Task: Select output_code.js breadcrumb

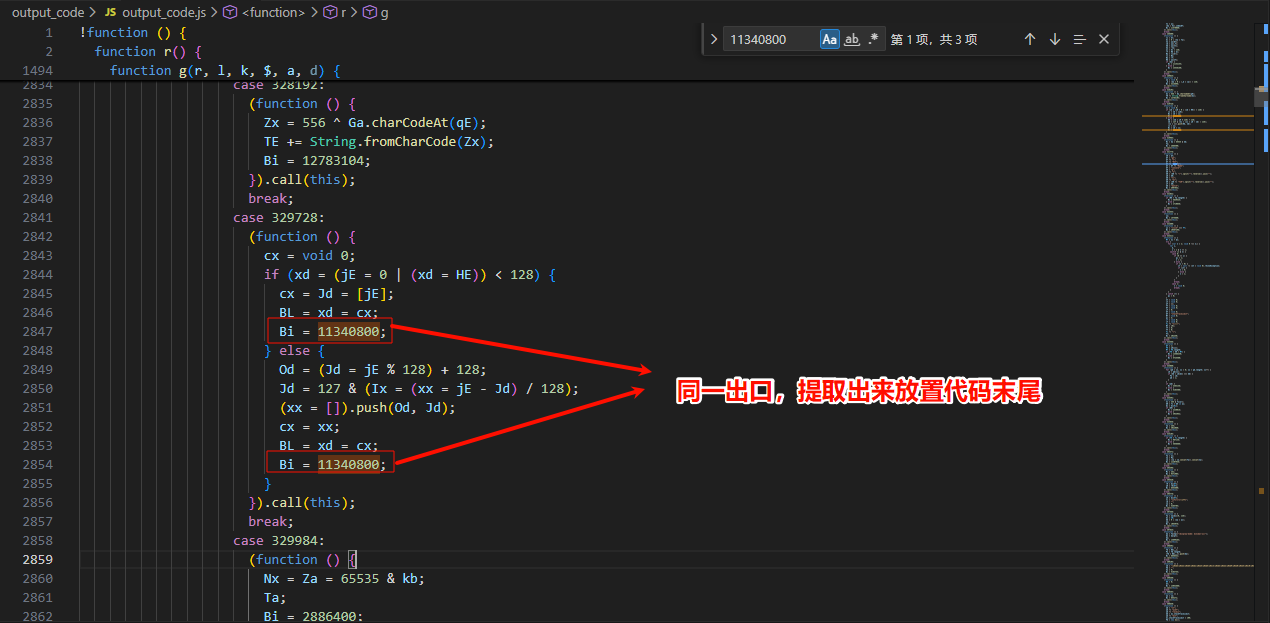Action: [x=165, y=12]
